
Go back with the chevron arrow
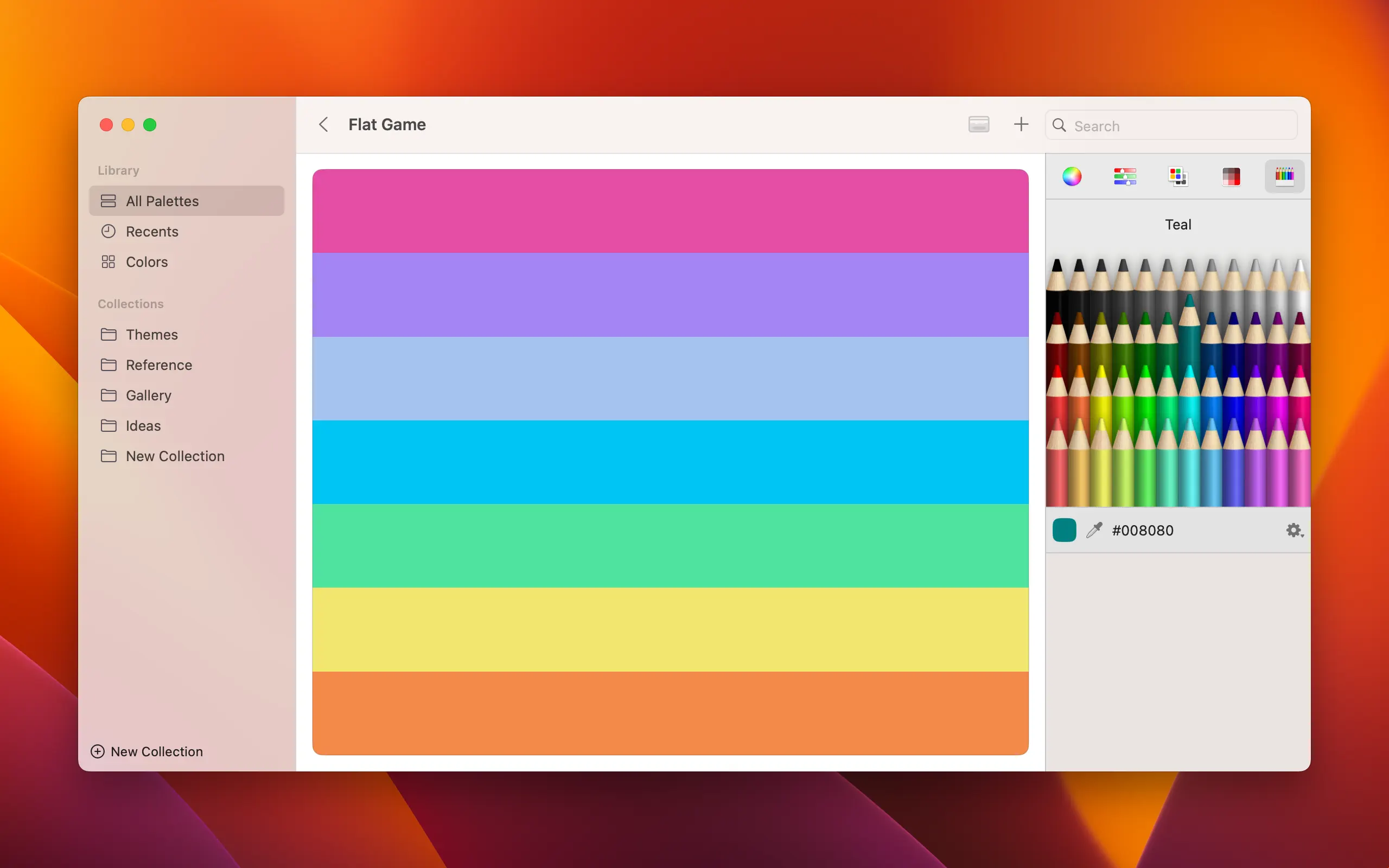(324, 125)
